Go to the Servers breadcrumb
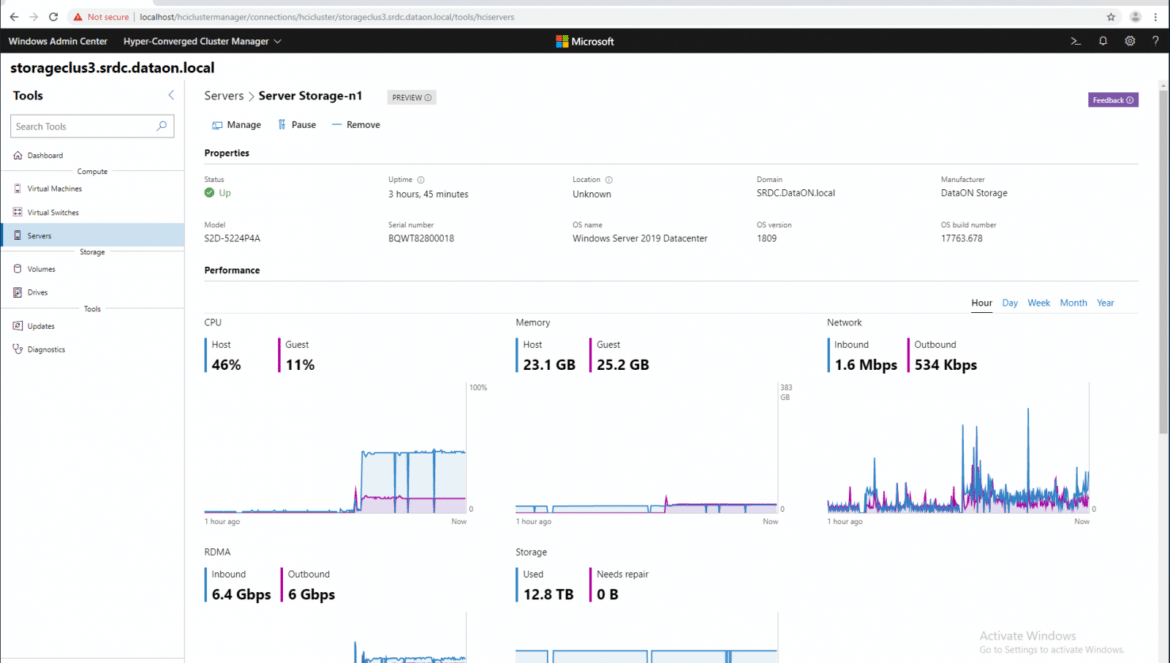The width and height of the screenshot is (1170, 663). pos(224,95)
